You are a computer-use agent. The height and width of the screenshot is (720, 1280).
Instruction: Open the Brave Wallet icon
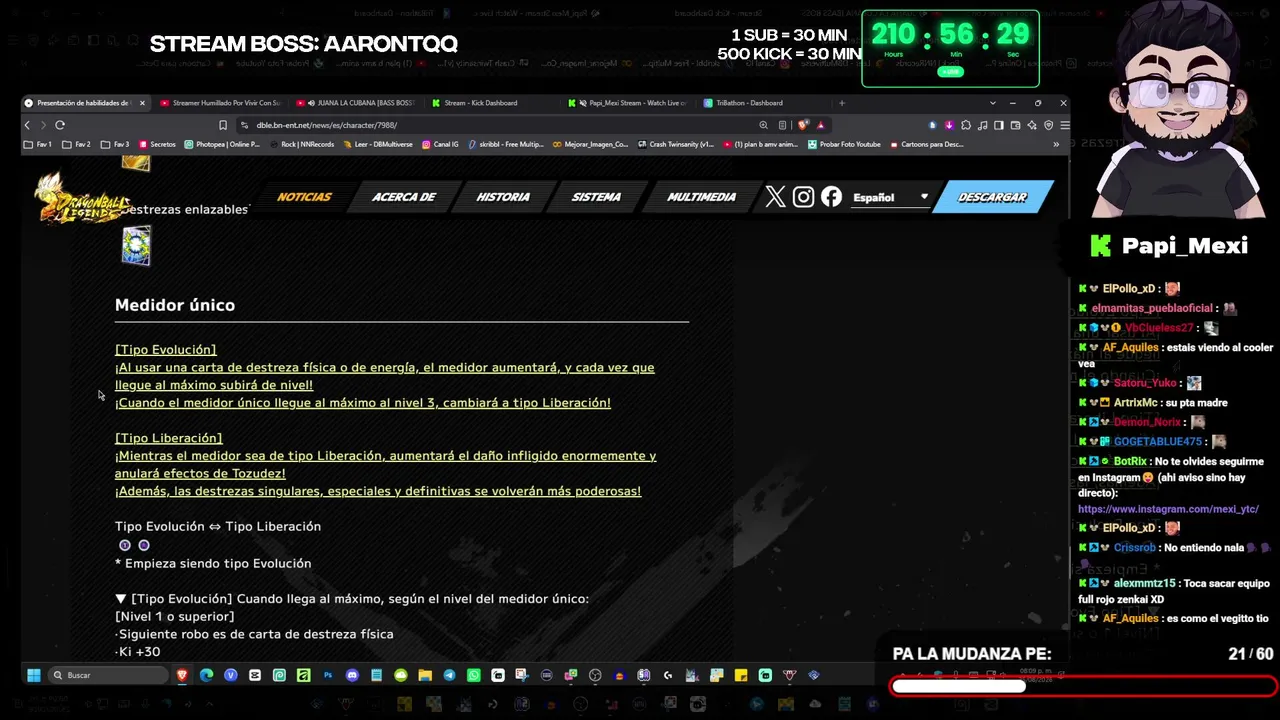(1016, 125)
